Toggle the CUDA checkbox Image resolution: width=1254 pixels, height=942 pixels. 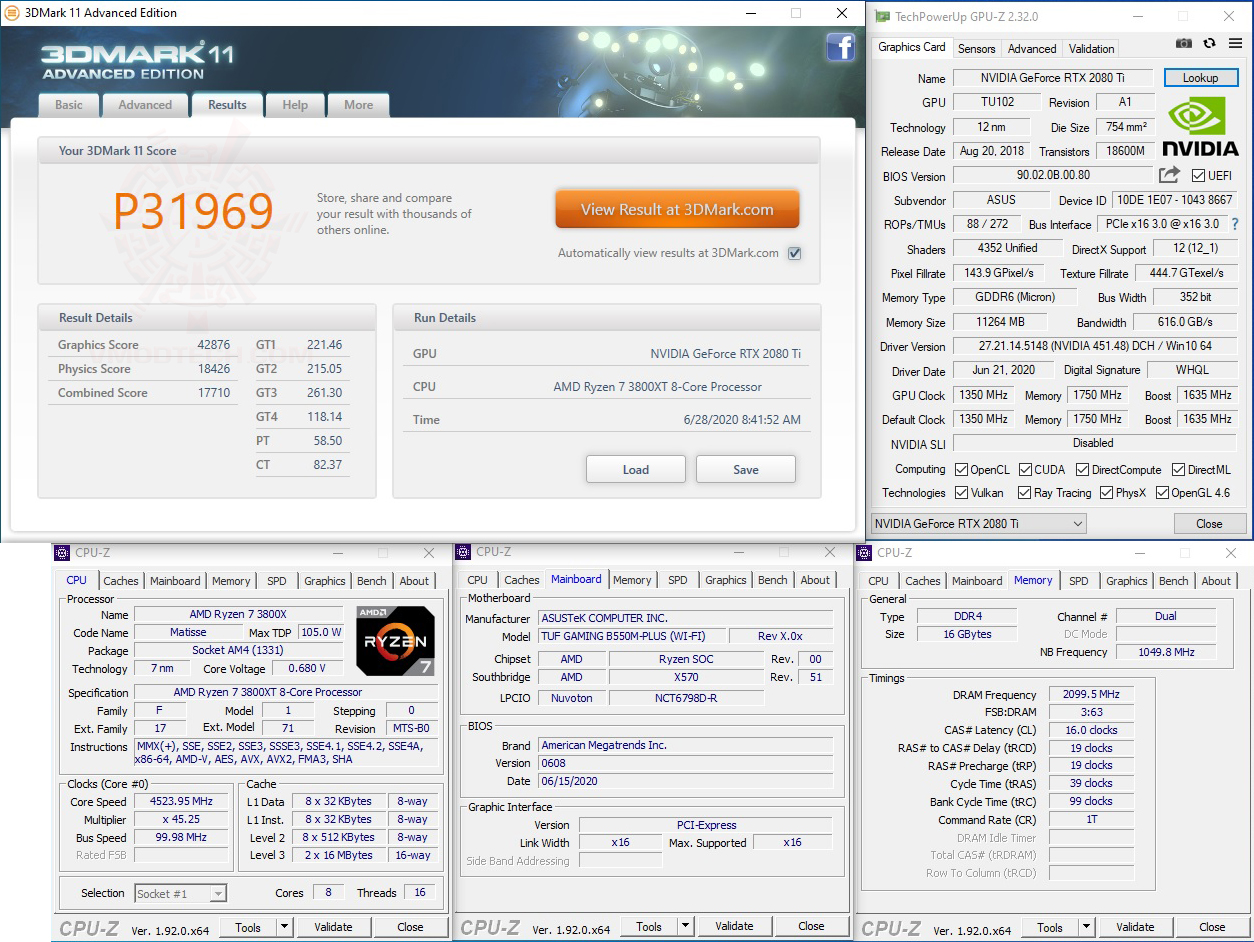[x=1025, y=470]
